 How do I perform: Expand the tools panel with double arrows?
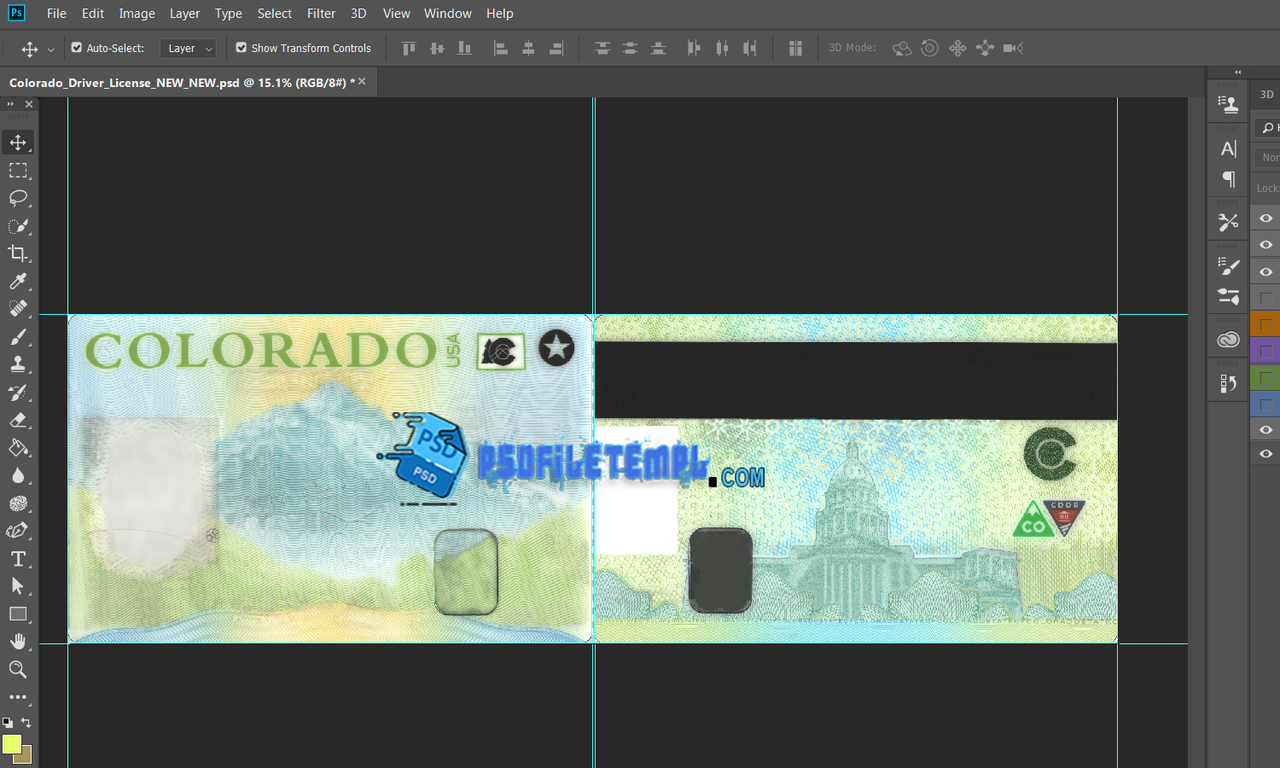click(x=12, y=104)
